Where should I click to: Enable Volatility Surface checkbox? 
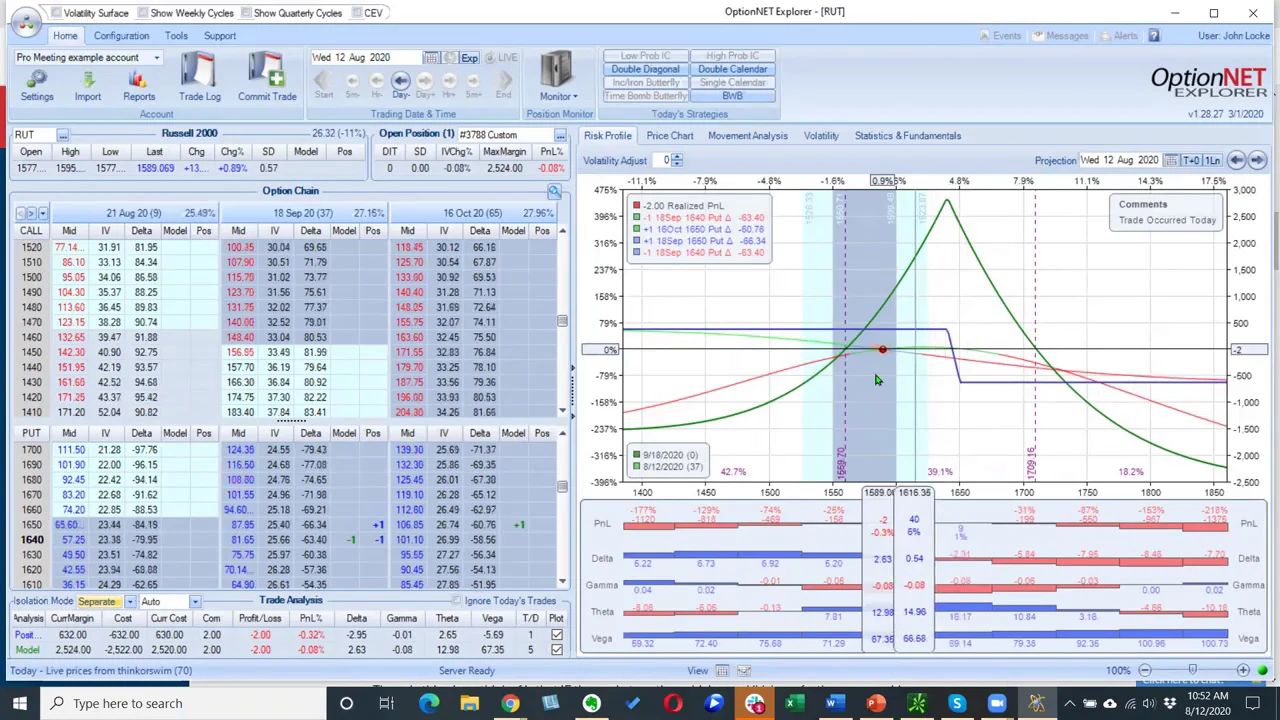[57, 13]
